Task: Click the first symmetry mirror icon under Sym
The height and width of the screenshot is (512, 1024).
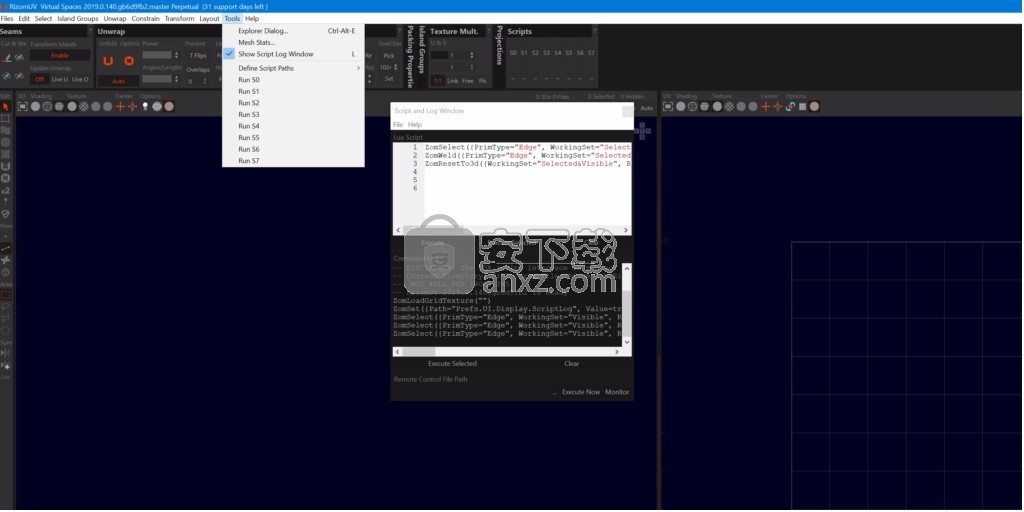Action: [x=6, y=353]
